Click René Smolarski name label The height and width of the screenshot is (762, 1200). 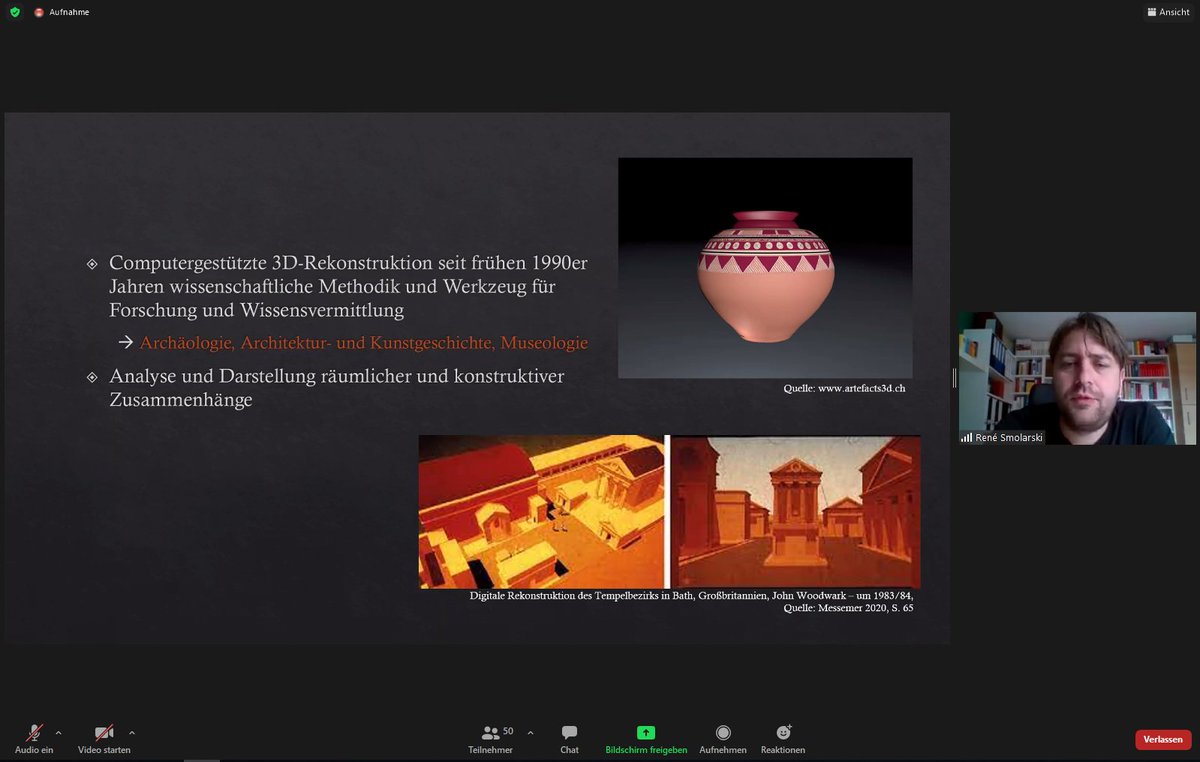pos(1008,437)
